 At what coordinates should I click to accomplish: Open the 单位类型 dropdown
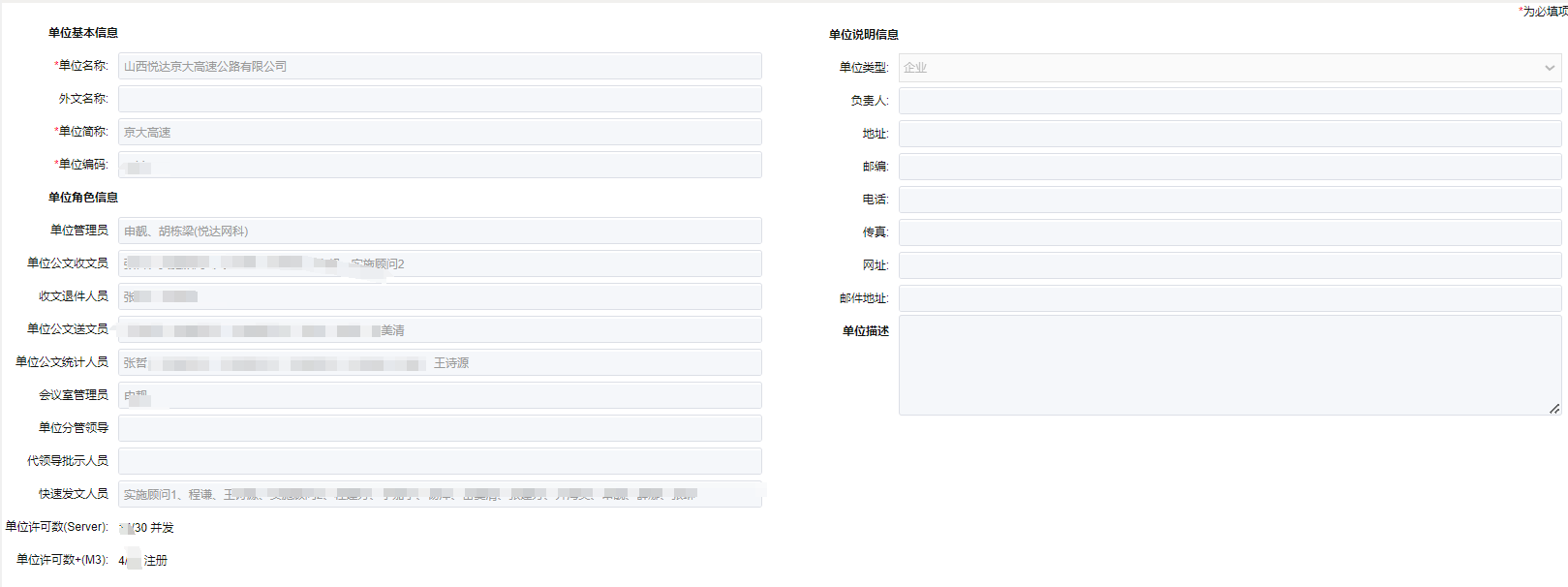pos(1229,68)
